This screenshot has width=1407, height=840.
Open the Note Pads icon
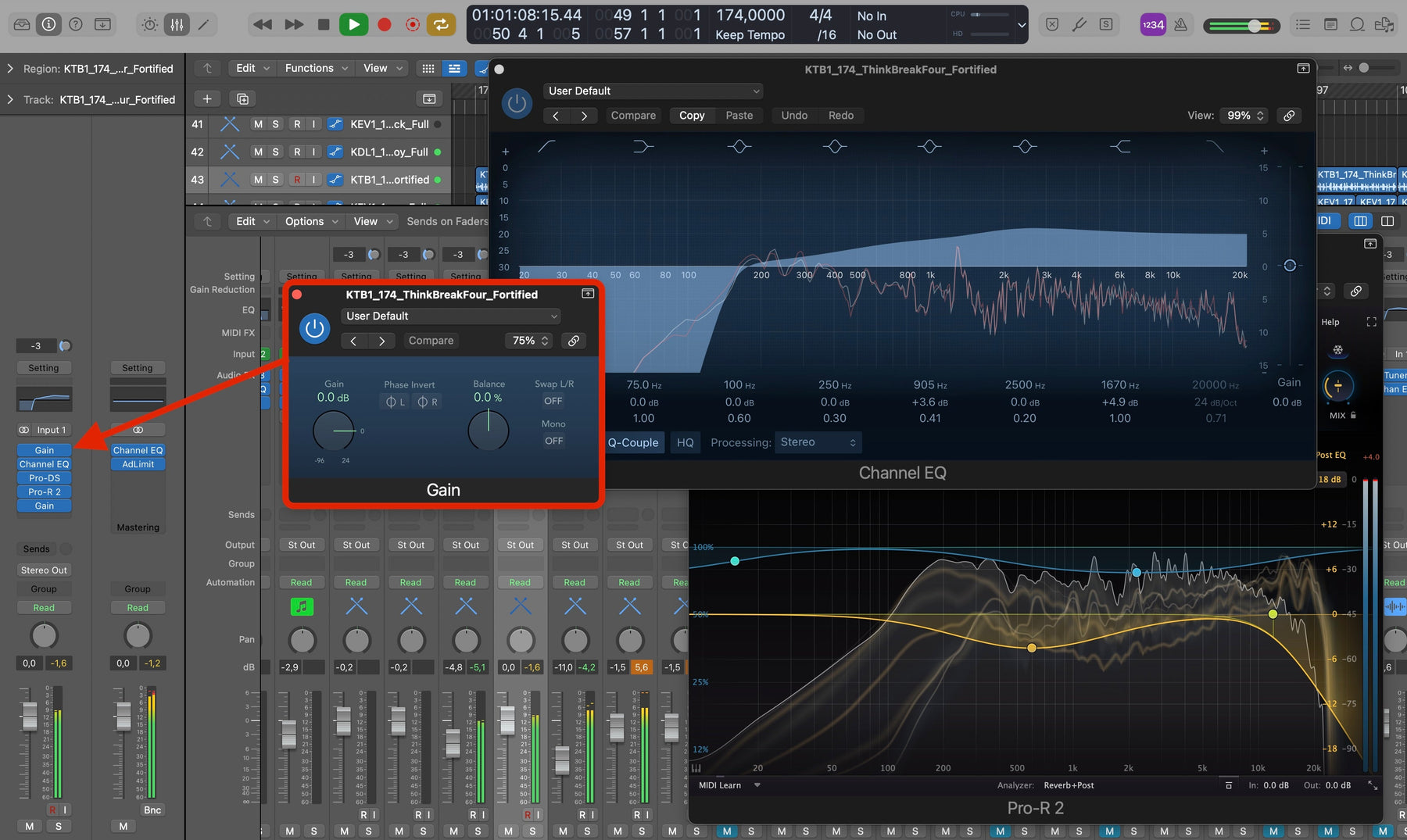point(1330,24)
